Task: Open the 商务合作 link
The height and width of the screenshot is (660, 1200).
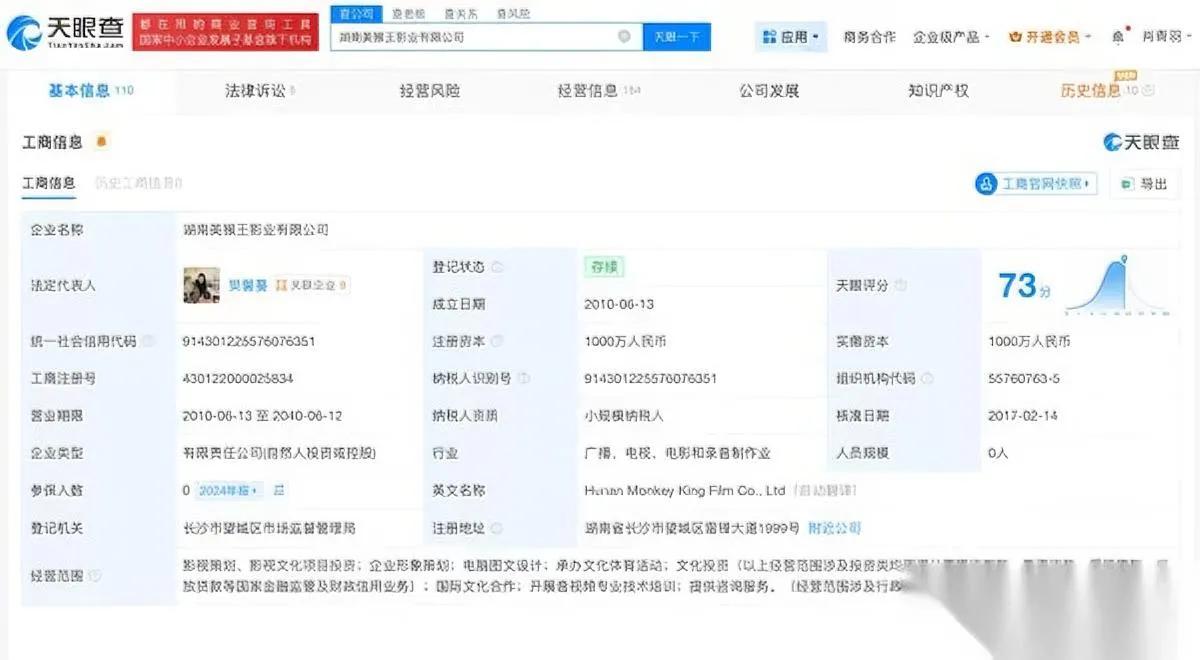Action: [869, 37]
